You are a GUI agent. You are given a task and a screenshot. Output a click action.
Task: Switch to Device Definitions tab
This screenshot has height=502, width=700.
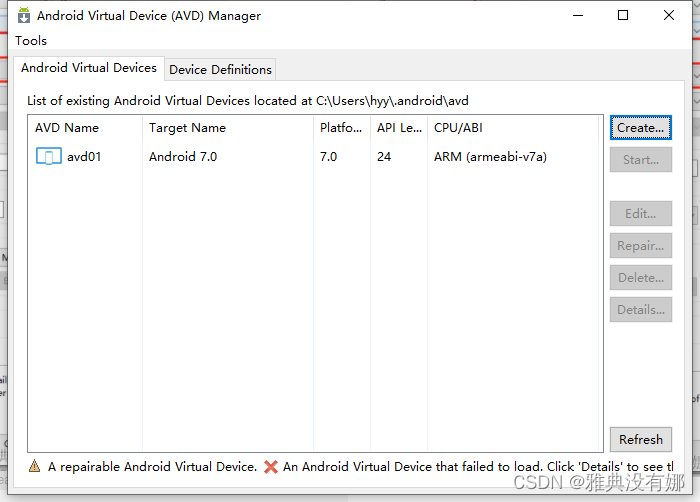tap(220, 70)
